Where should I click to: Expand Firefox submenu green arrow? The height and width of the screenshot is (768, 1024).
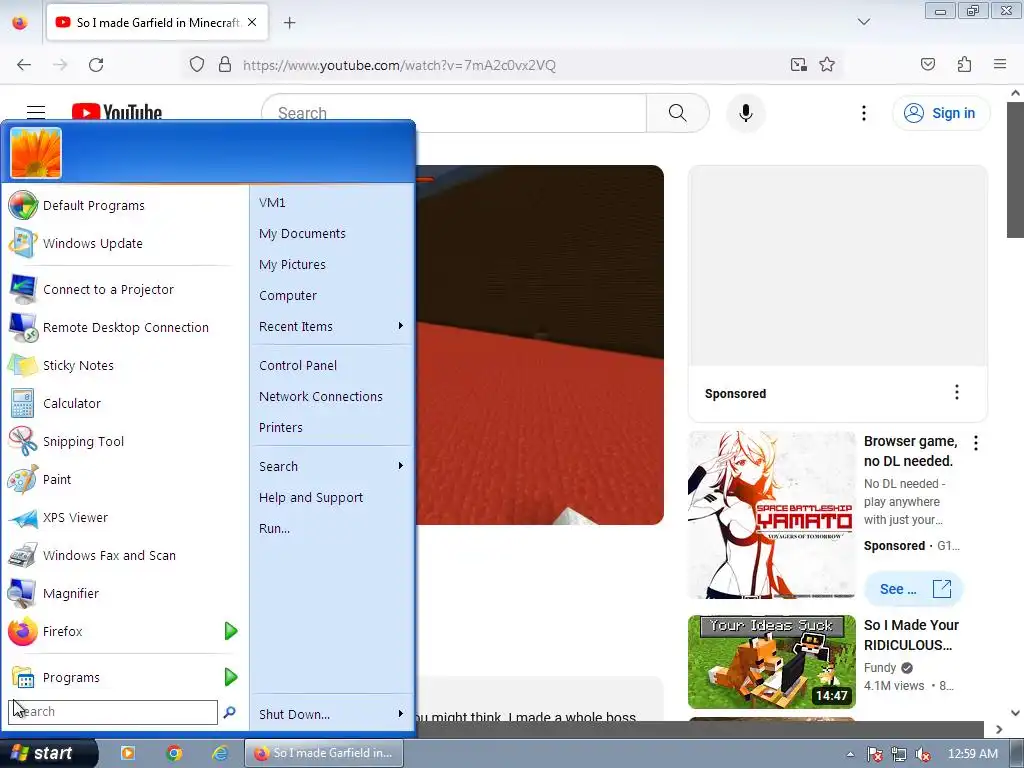coord(231,631)
